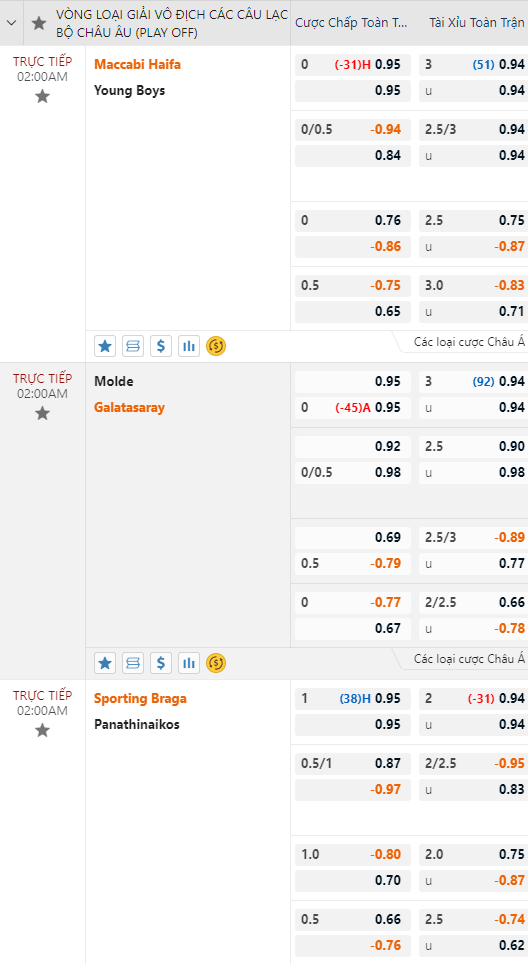This screenshot has width=528, height=964.
Task: Click blue star icon in Molde match toolbar
Action: [105, 663]
